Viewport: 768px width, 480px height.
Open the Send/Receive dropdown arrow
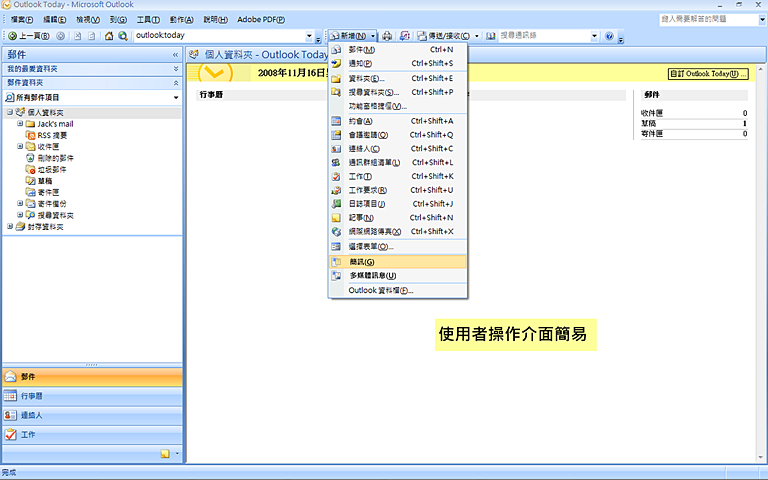[477, 36]
